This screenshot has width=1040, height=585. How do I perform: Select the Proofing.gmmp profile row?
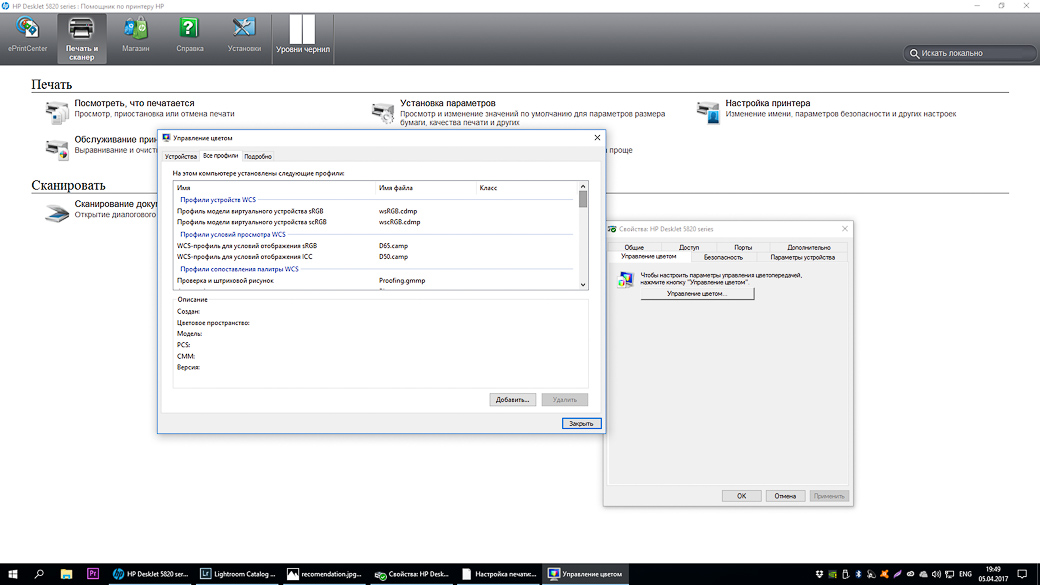pyautogui.click(x=375, y=281)
